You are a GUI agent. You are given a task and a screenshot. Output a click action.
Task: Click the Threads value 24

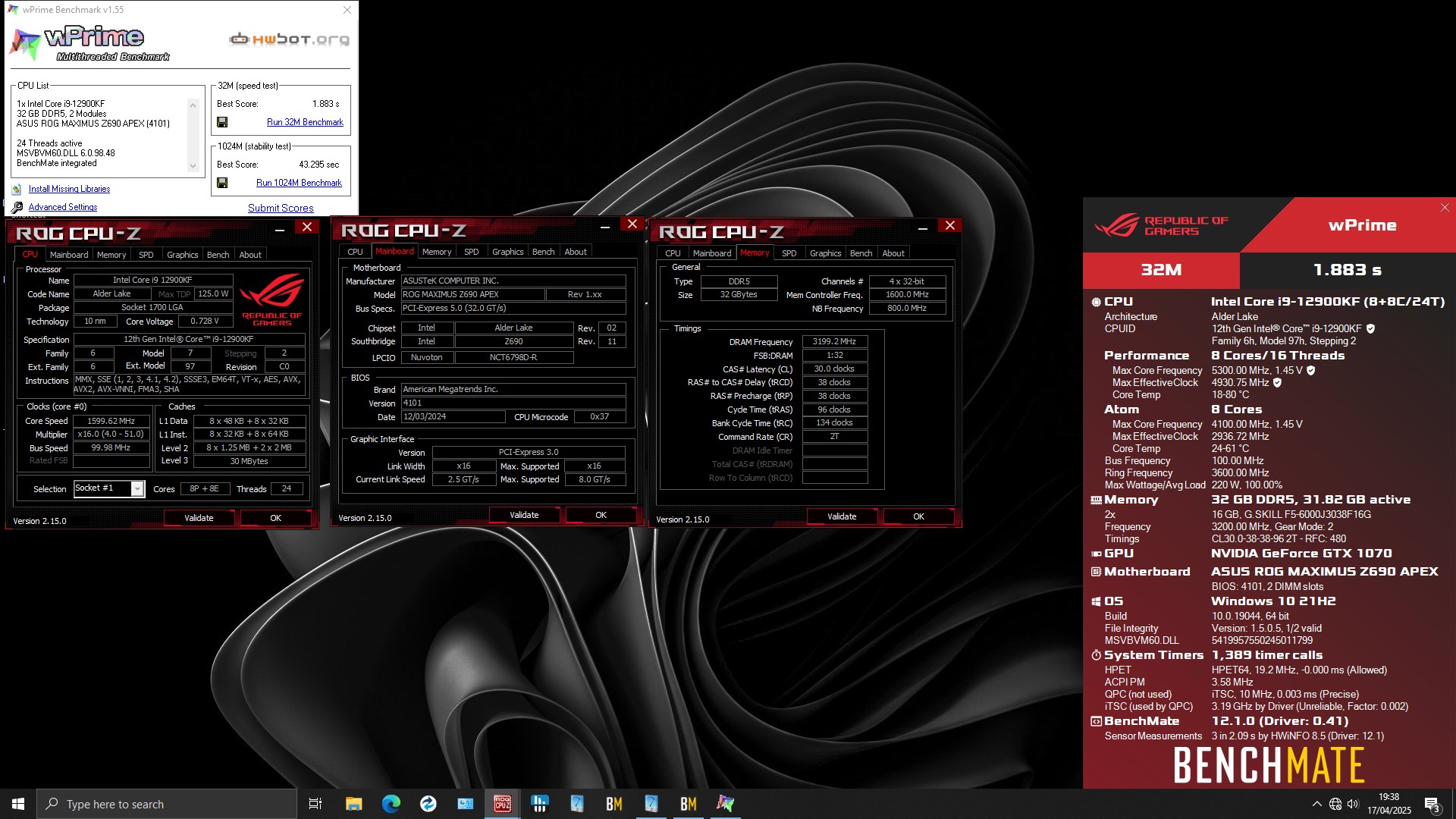click(x=287, y=489)
